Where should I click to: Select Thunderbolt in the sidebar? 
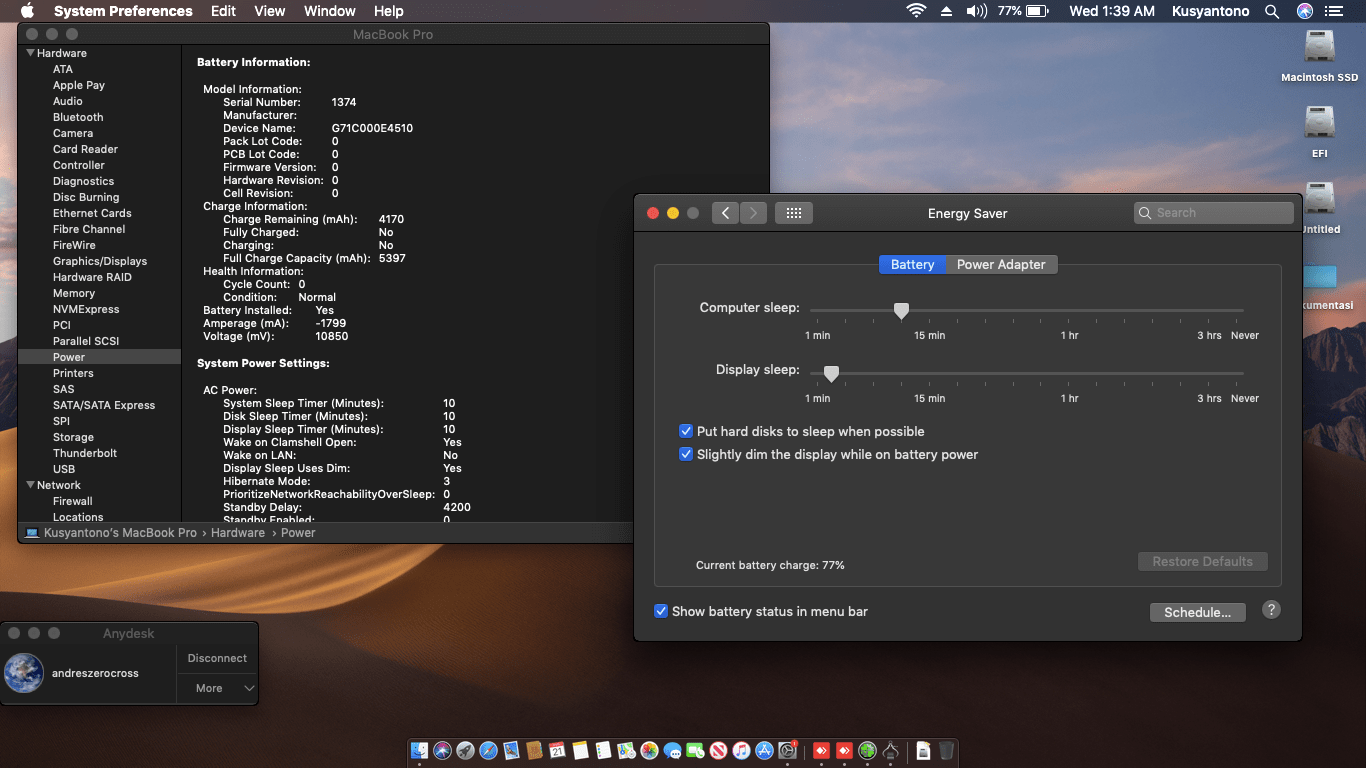[85, 453]
